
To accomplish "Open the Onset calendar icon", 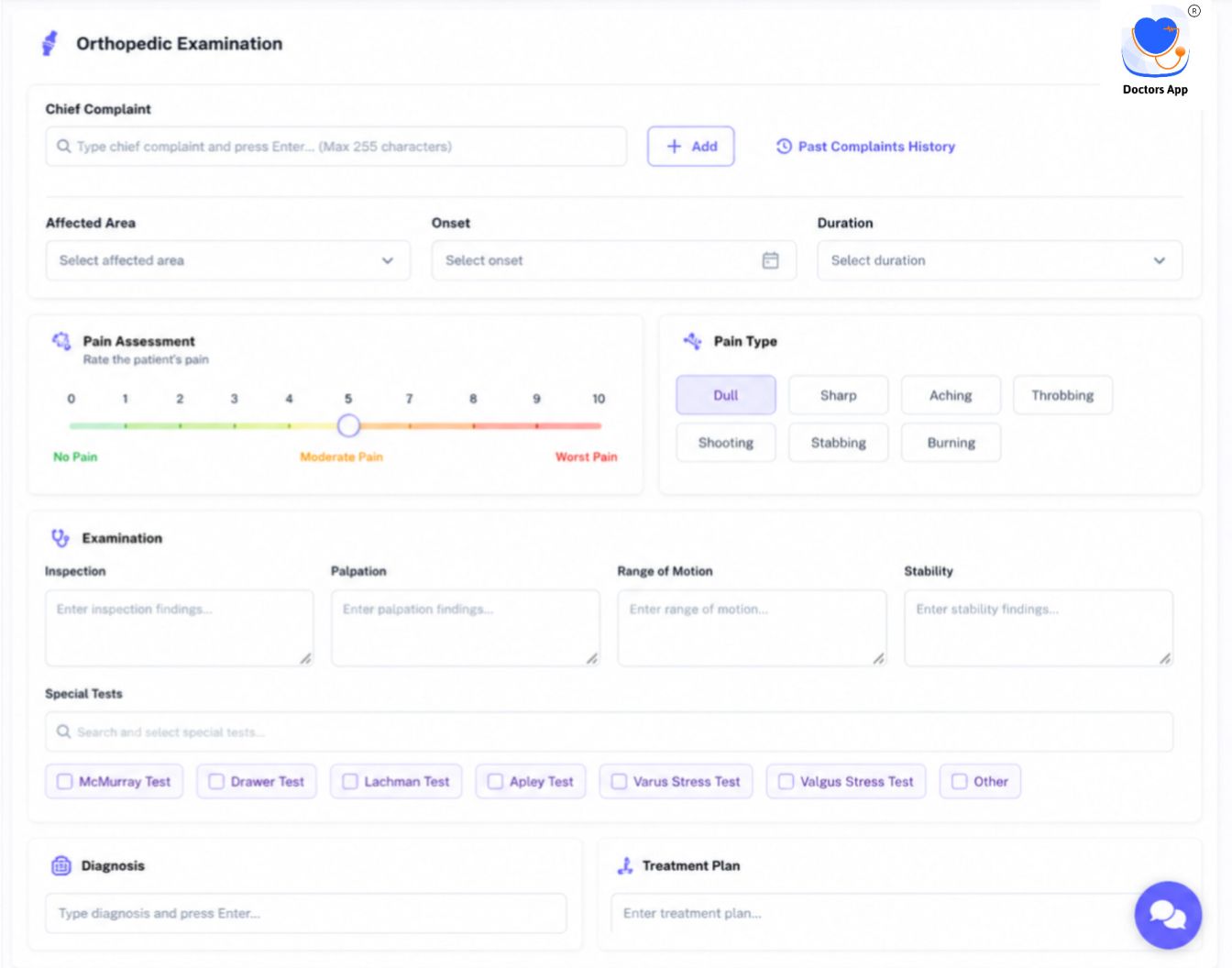I will [770, 260].
